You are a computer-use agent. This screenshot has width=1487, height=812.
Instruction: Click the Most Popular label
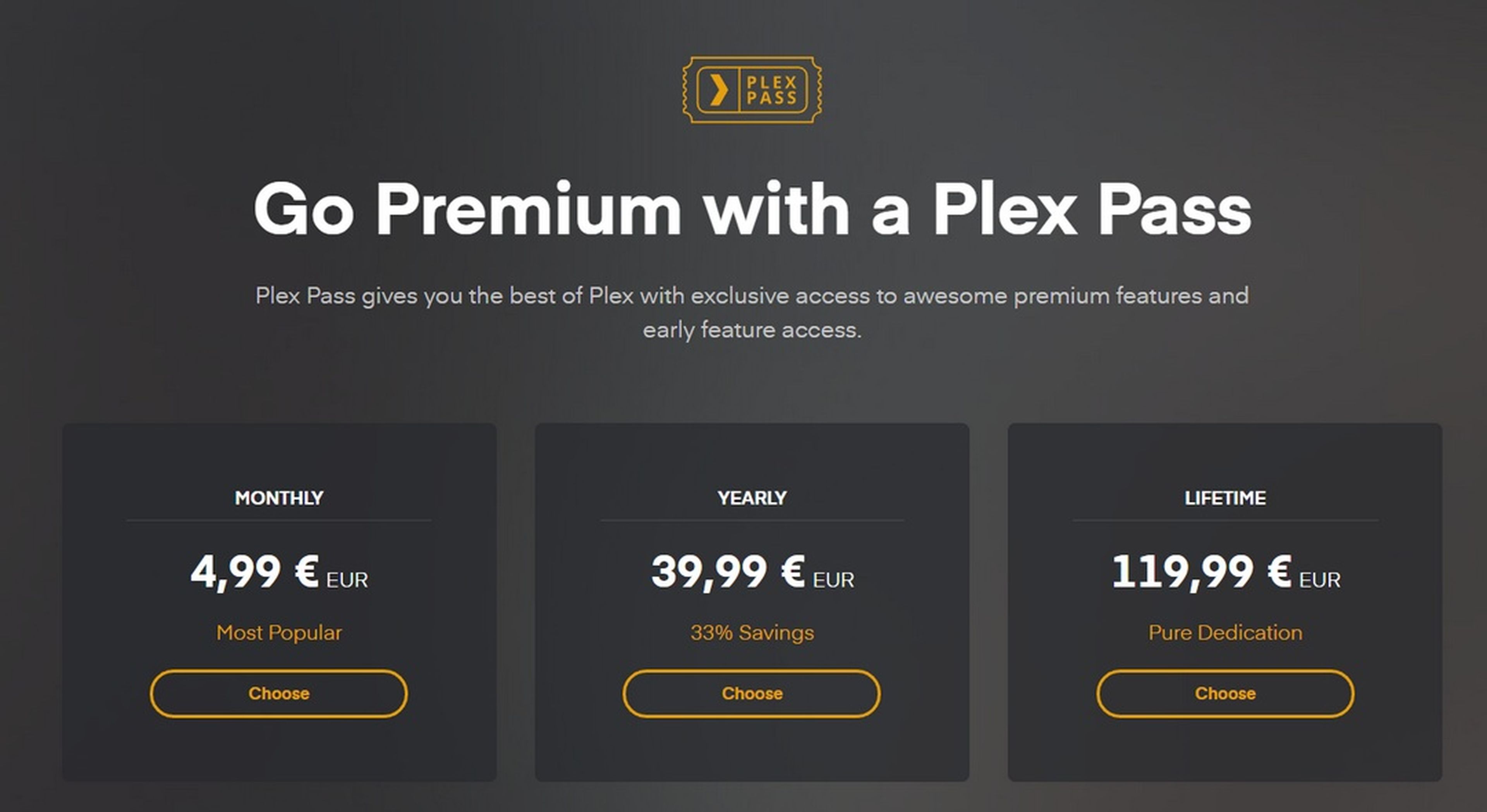(x=279, y=632)
